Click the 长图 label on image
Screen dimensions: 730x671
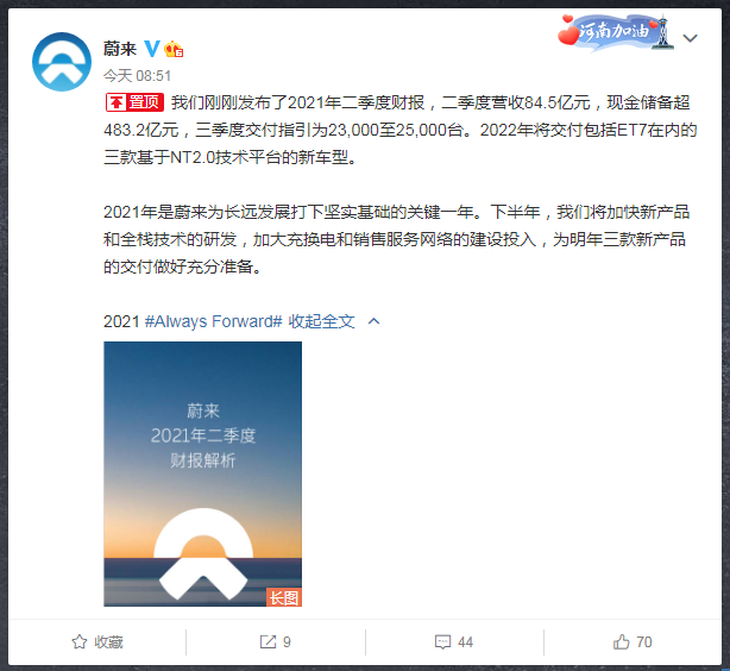coord(284,597)
